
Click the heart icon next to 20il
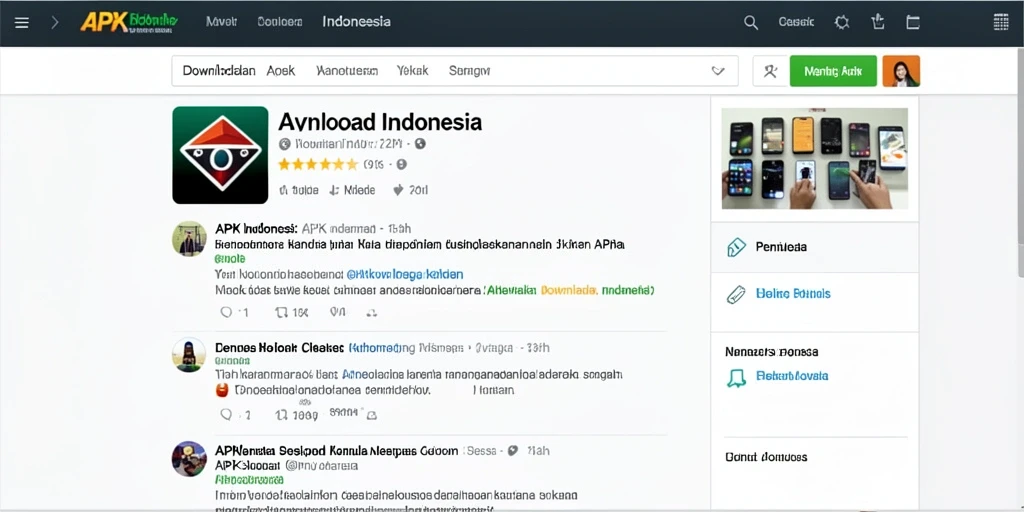398,190
